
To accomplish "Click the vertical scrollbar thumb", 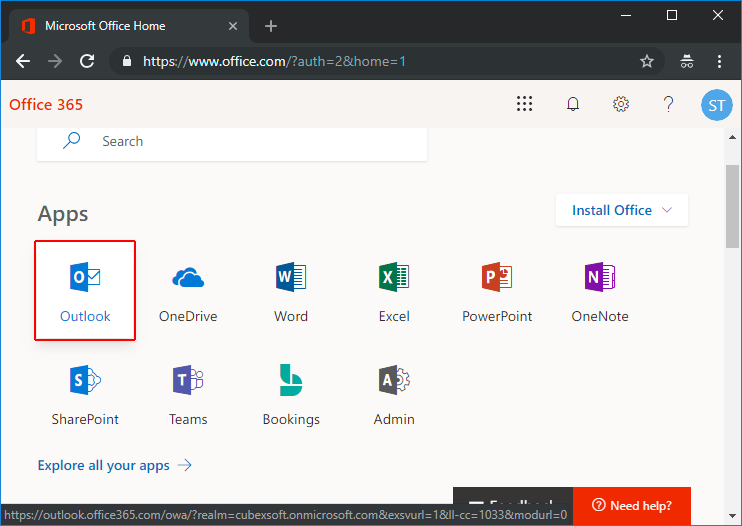I will click(x=733, y=206).
